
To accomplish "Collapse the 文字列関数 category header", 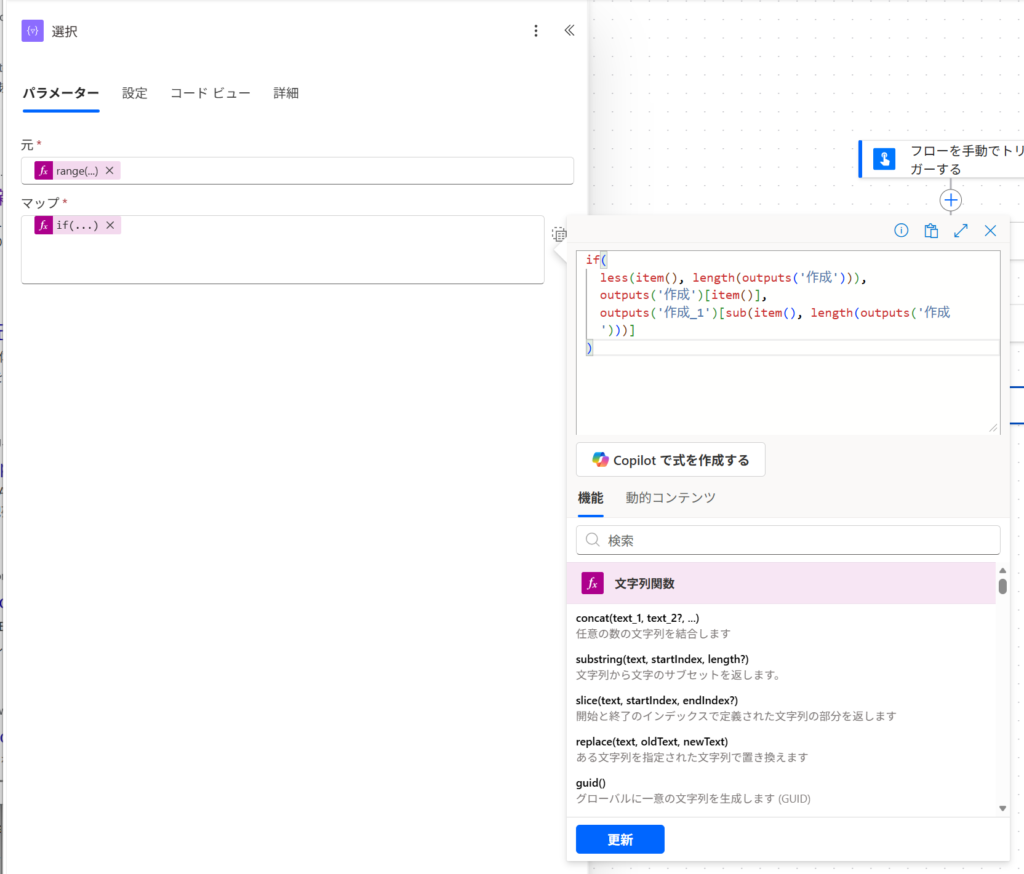I will (x=780, y=583).
